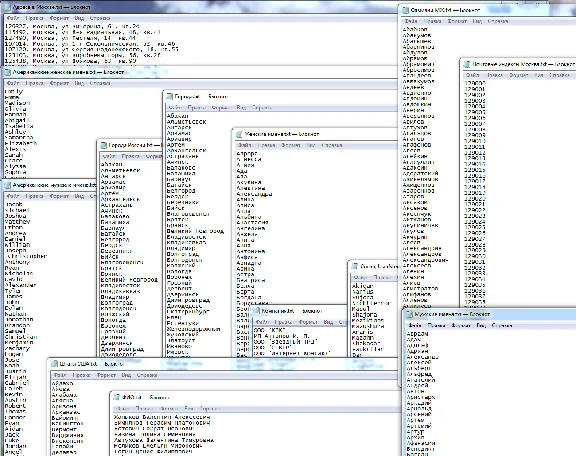Open Вид menu in Фамилии window

coord(477,21)
